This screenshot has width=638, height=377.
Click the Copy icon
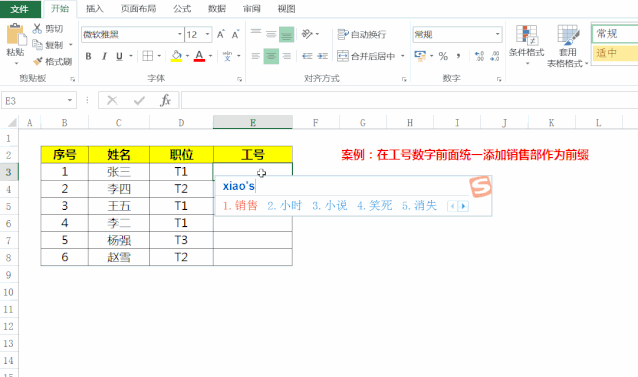(37, 44)
